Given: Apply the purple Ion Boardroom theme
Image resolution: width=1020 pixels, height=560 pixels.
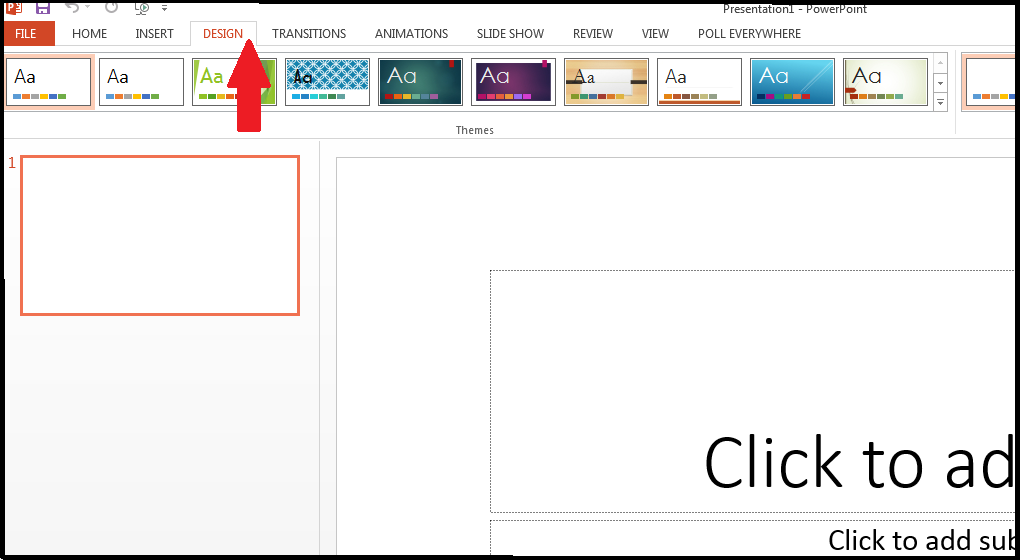Looking at the screenshot, I should [x=513, y=82].
